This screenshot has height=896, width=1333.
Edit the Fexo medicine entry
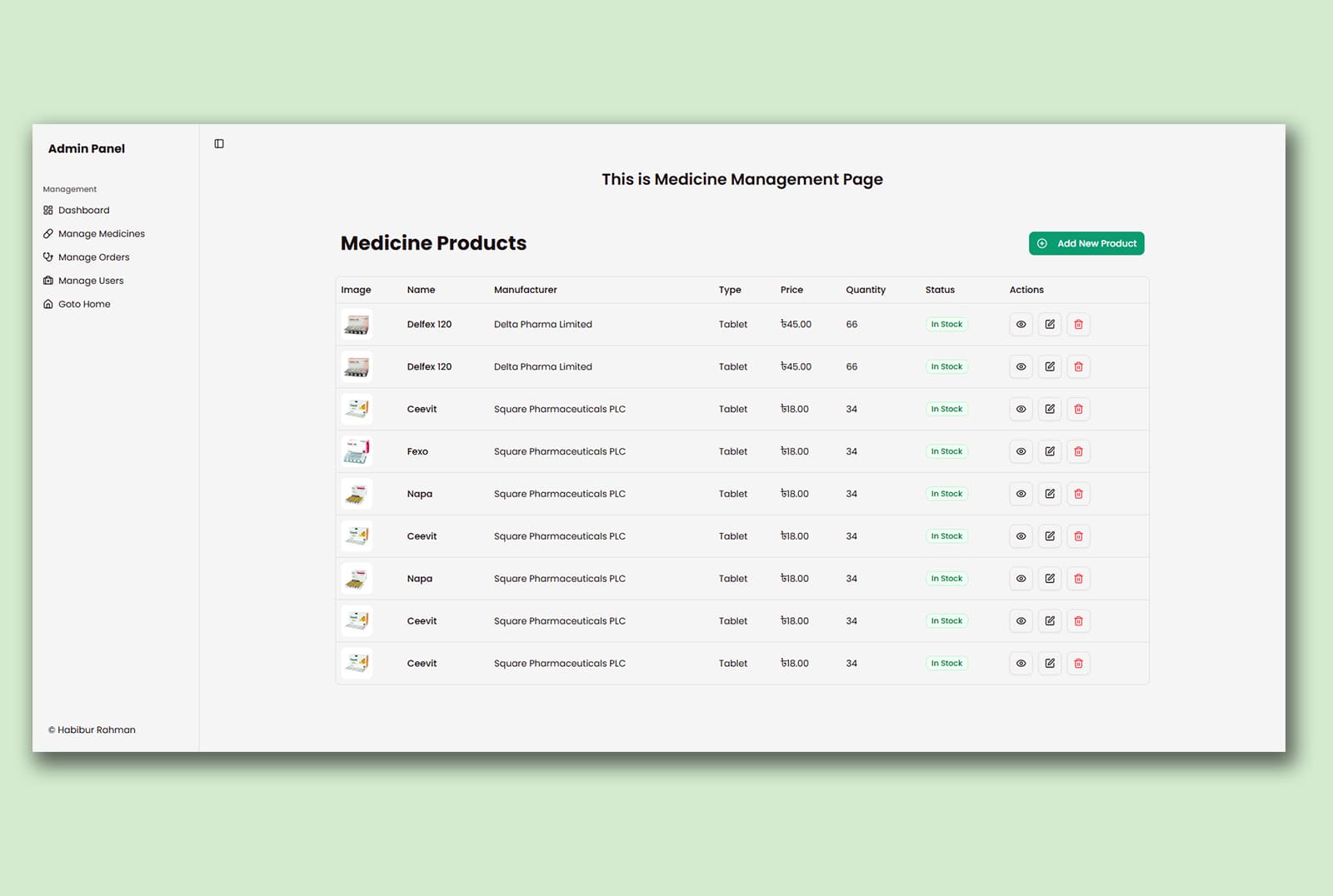click(x=1050, y=451)
